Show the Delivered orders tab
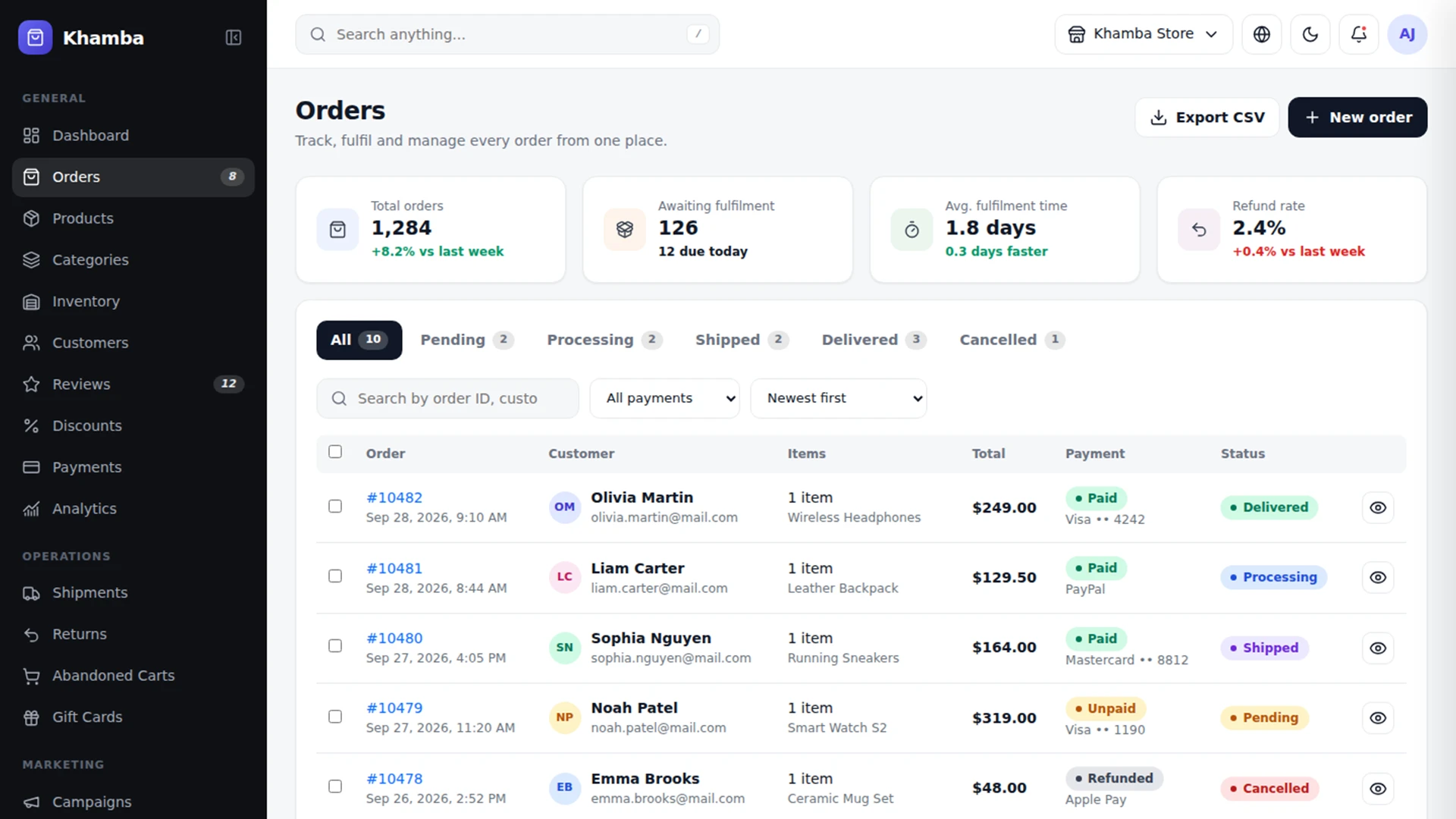 [874, 340]
